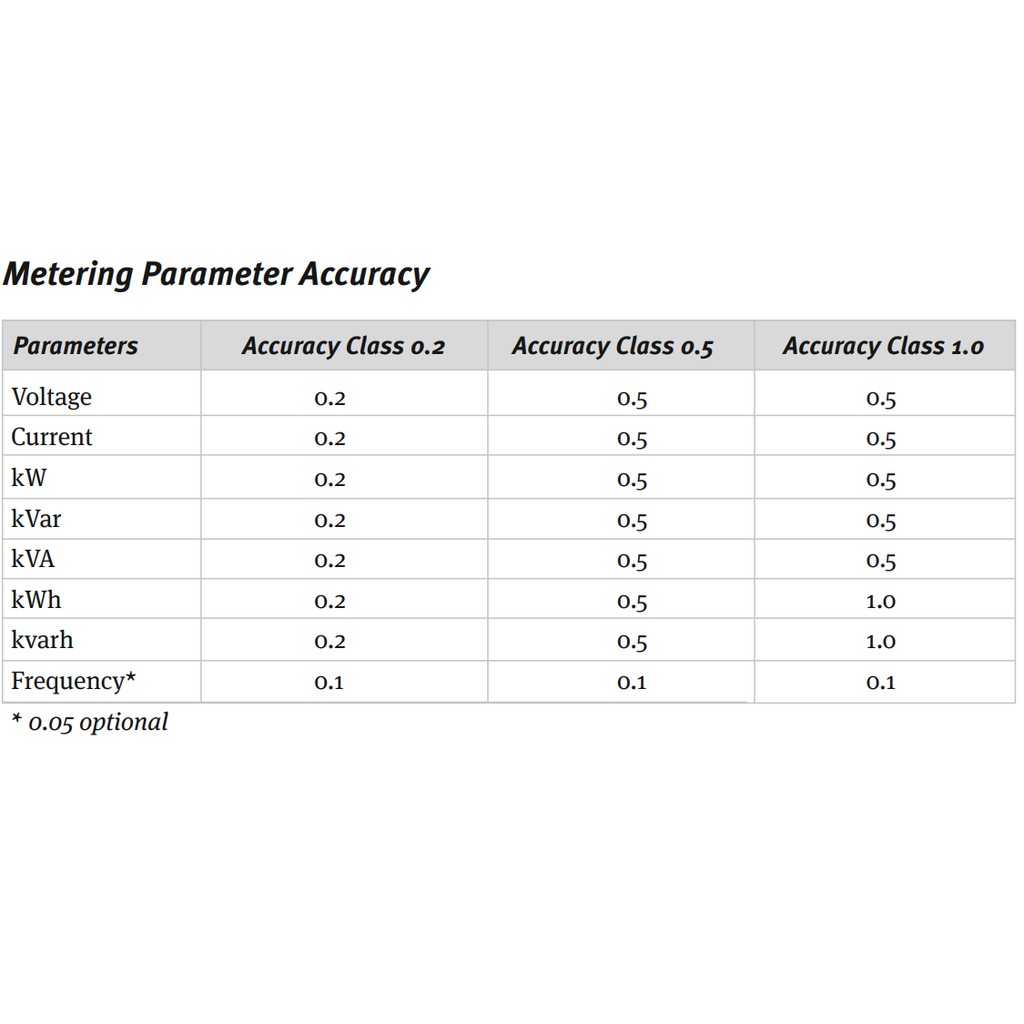The image size is (1024, 1024).
Task: Select the kVA row label
Action: coord(33,559)
